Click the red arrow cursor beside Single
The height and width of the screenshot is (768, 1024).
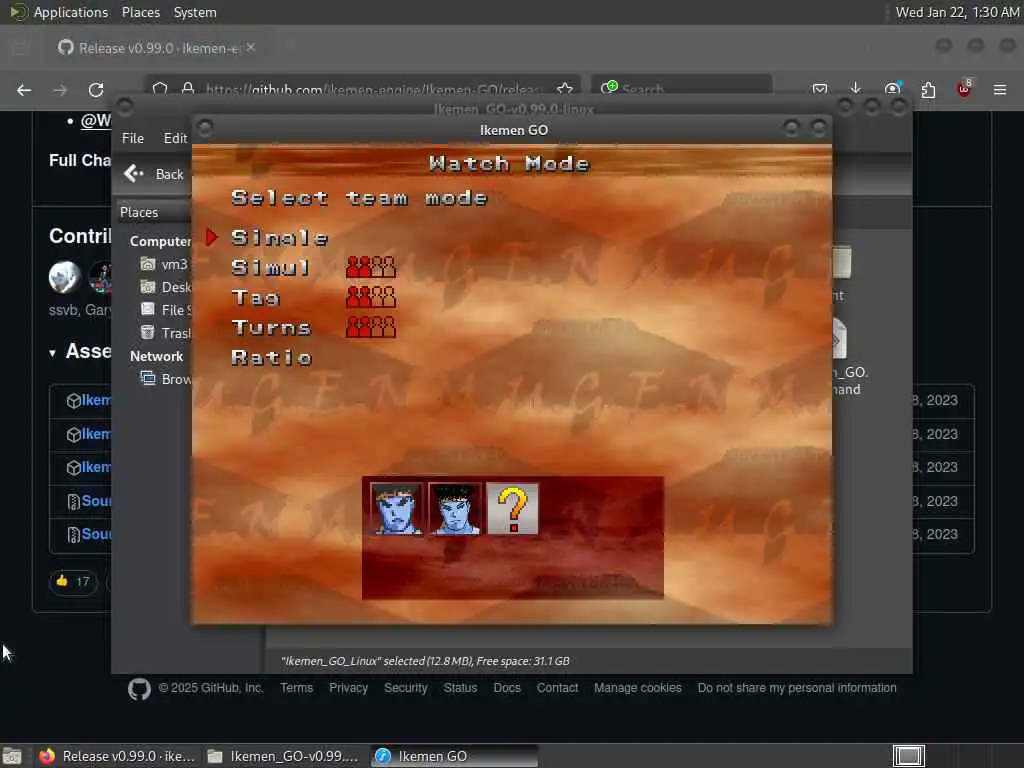(x=212, y=237)
